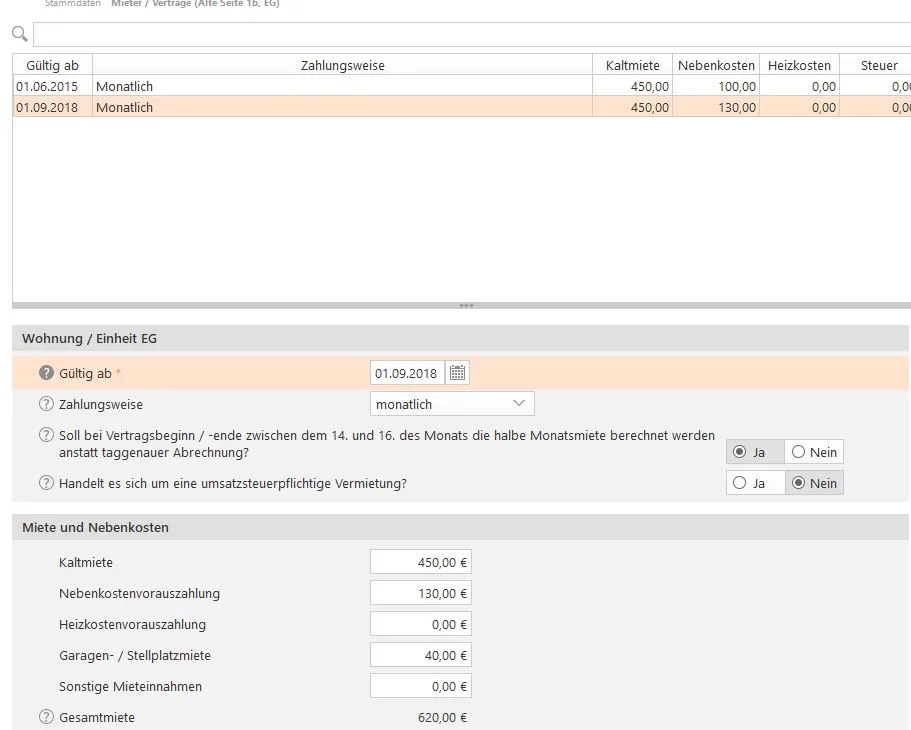Sort table by Gültig ab column header
The width and height of the screenshot is (911, 730).
[x=52, y=65]
